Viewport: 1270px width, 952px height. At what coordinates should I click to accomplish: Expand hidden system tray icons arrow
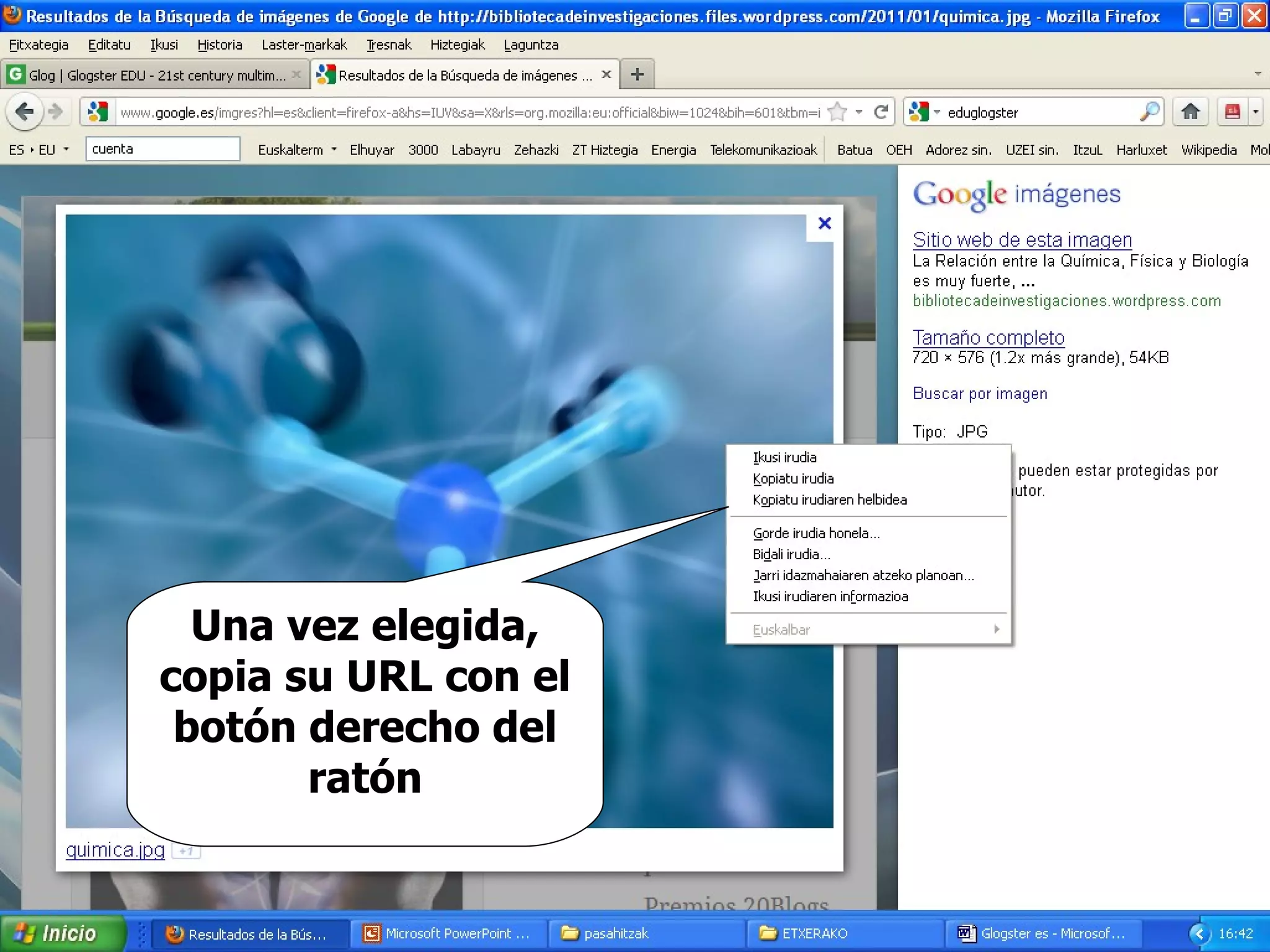(1199, 933)
